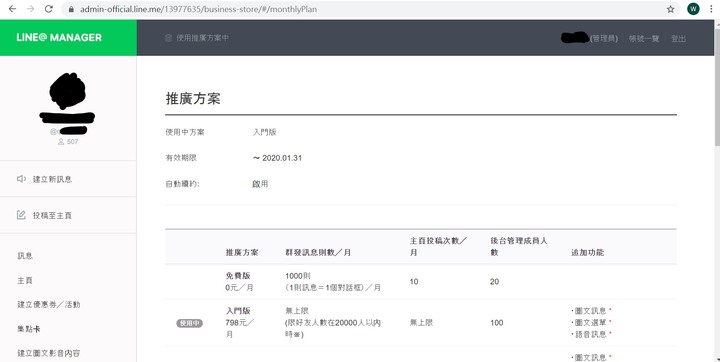Click the LINE@ MANAGER logo
The height and width of the screenshot is (362, 720).
pos(59,38)
